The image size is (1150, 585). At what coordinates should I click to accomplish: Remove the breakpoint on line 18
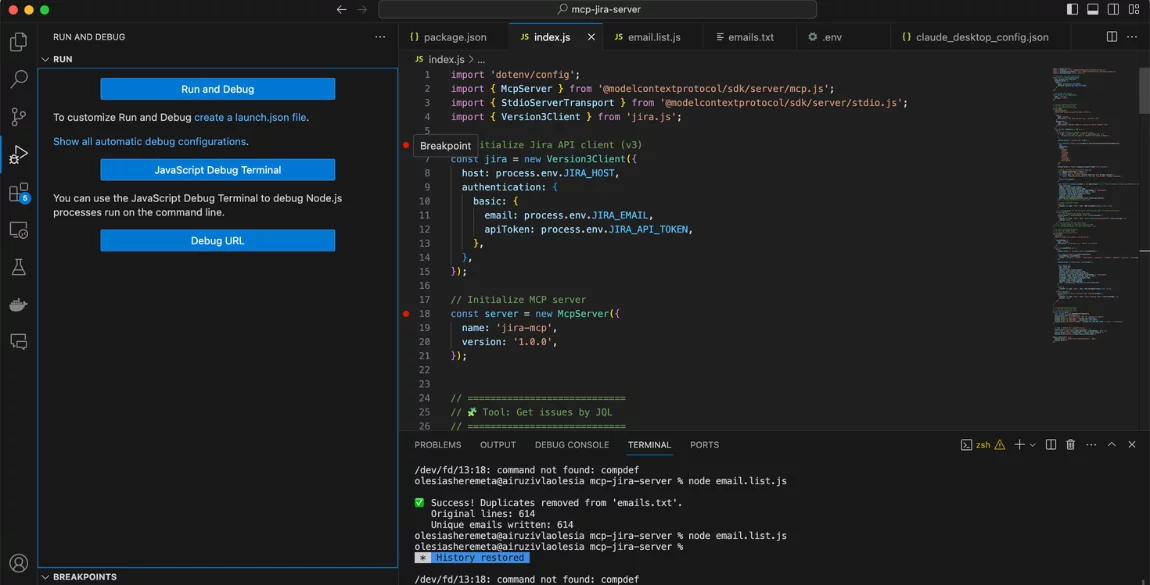pyautogui.click(x=406, y=314)
